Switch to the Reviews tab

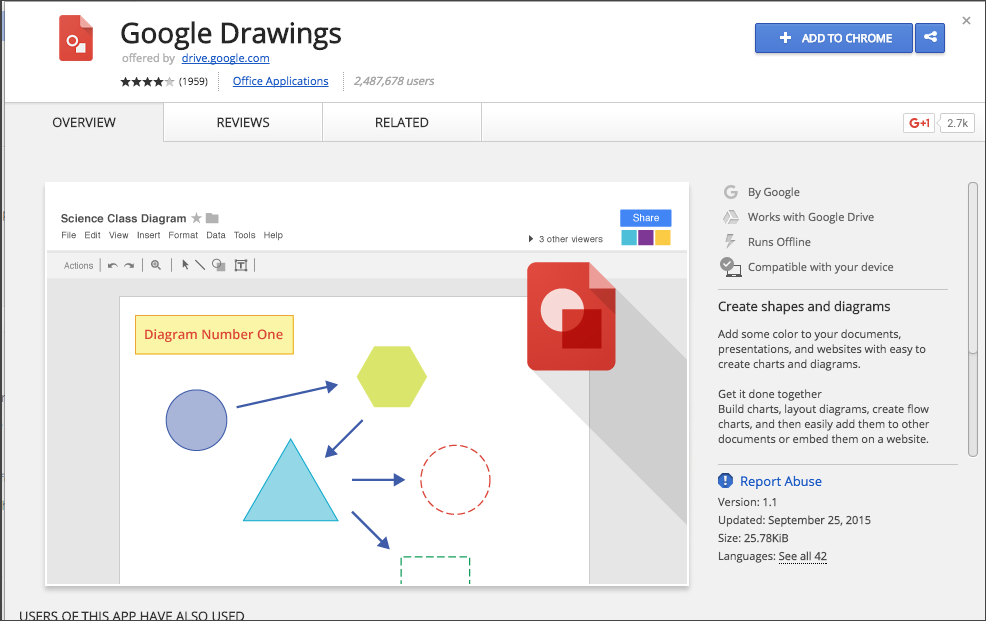[x=243, y=123]
